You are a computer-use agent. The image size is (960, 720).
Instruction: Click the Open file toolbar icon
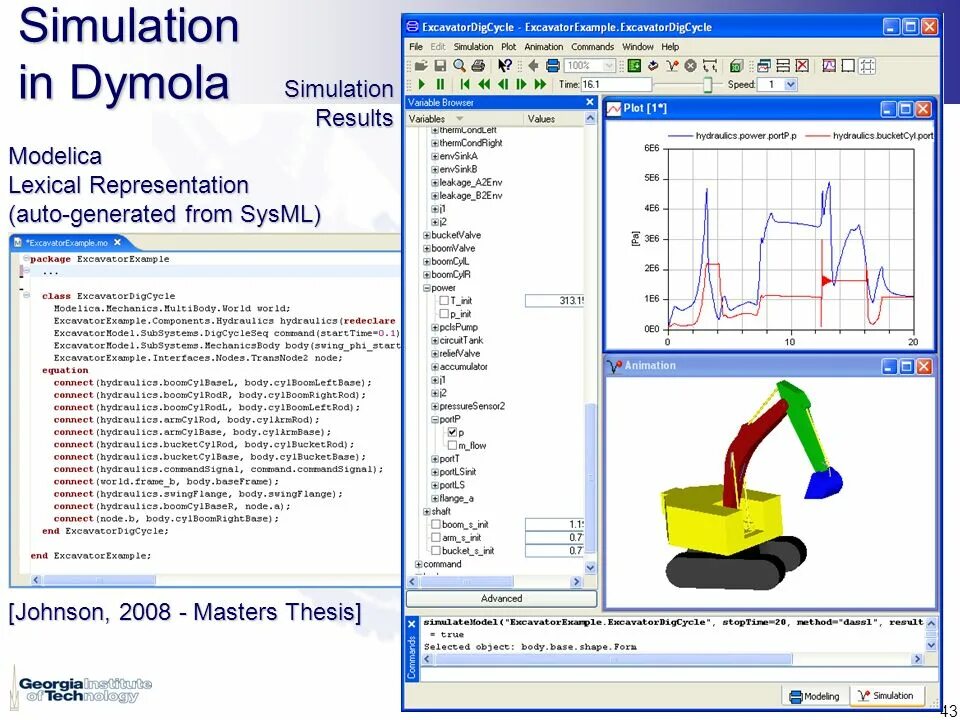tap(420, 66)
